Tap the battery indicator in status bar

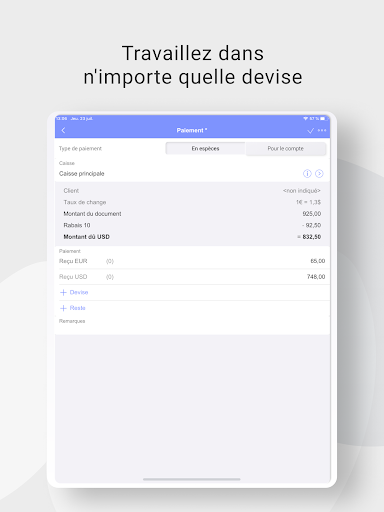[323, 119]
